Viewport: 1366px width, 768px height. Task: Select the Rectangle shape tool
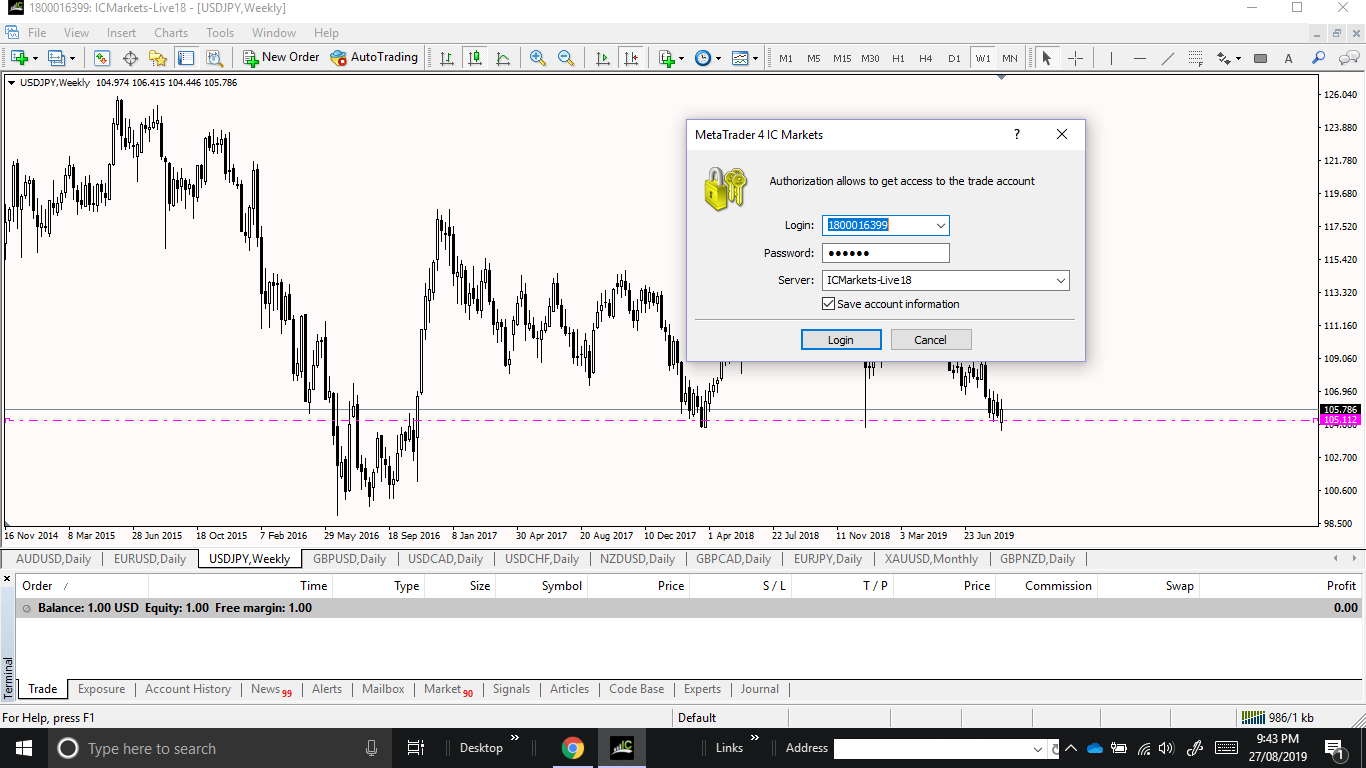click(x=1260, y=58)
